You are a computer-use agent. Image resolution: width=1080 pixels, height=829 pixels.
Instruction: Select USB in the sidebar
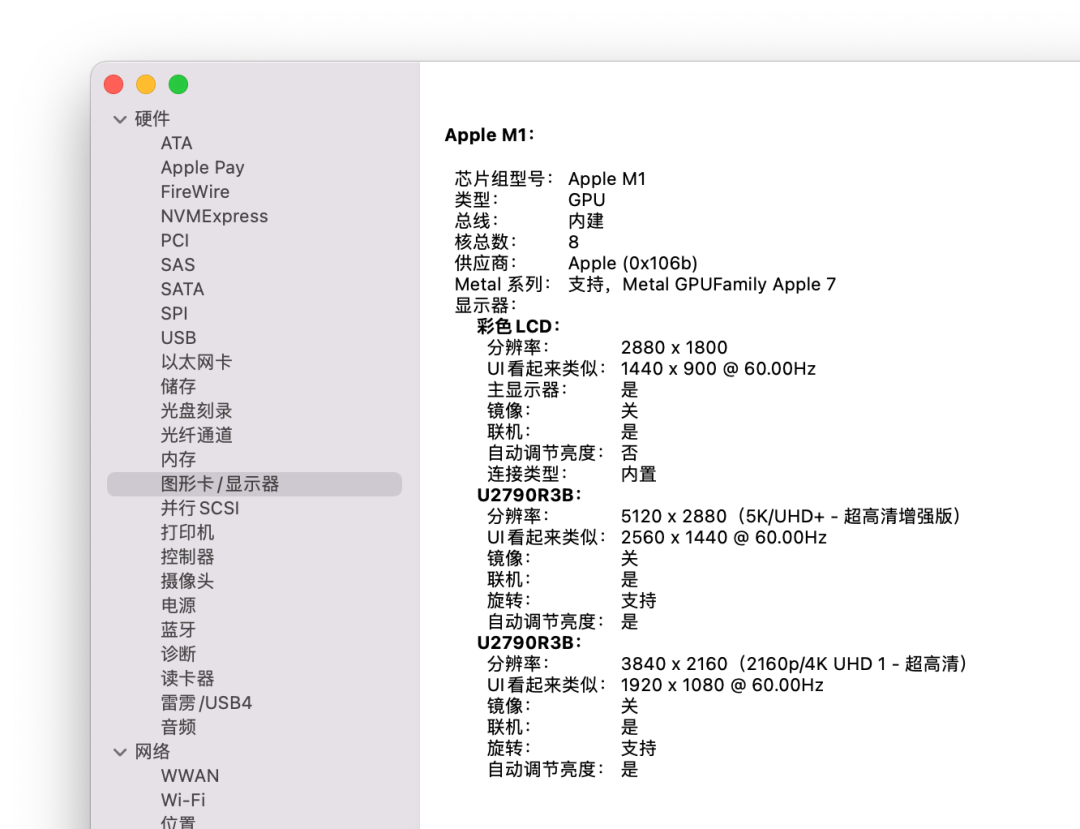click(178, 338)
